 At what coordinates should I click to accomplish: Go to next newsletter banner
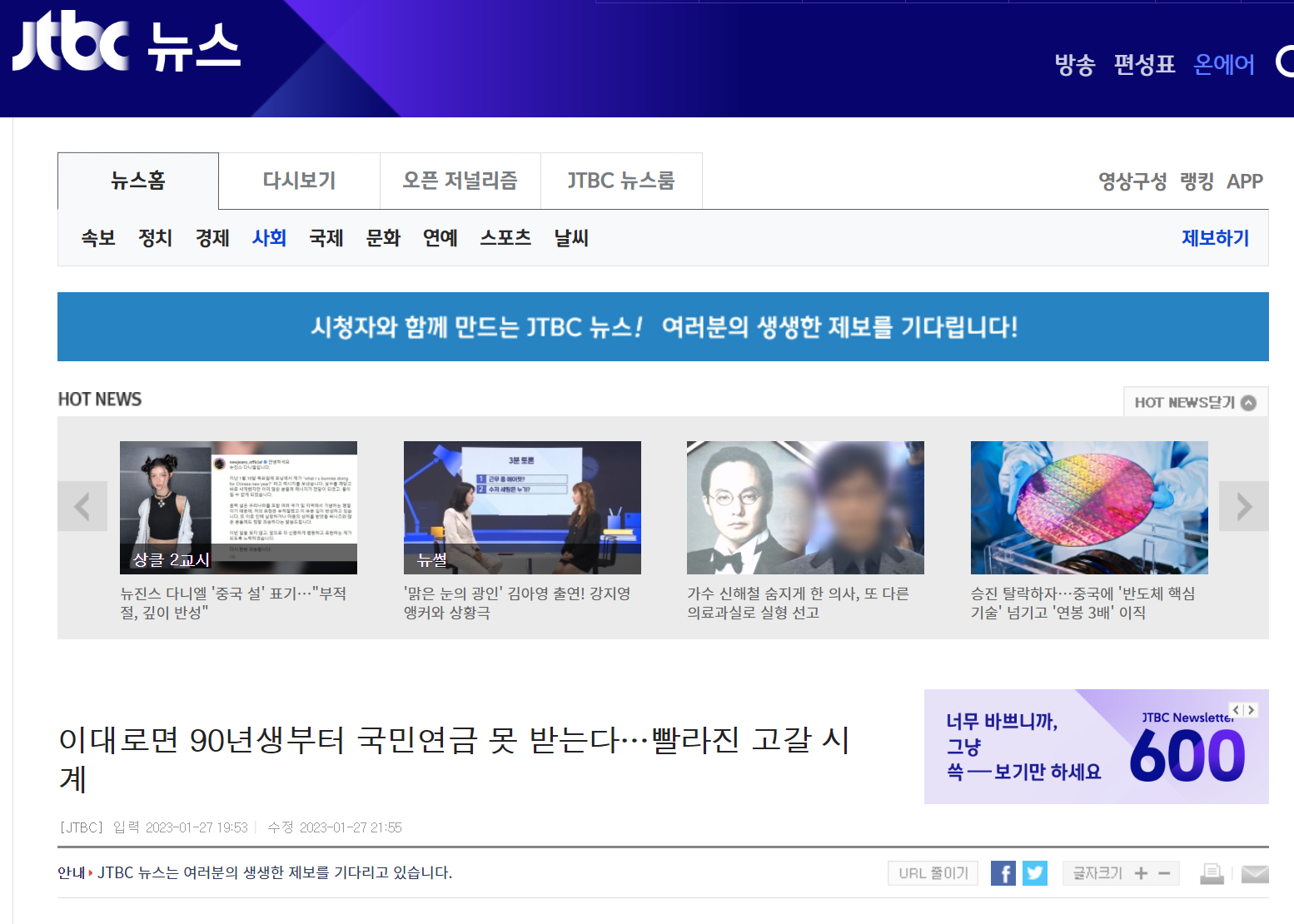pos(1251,710)
